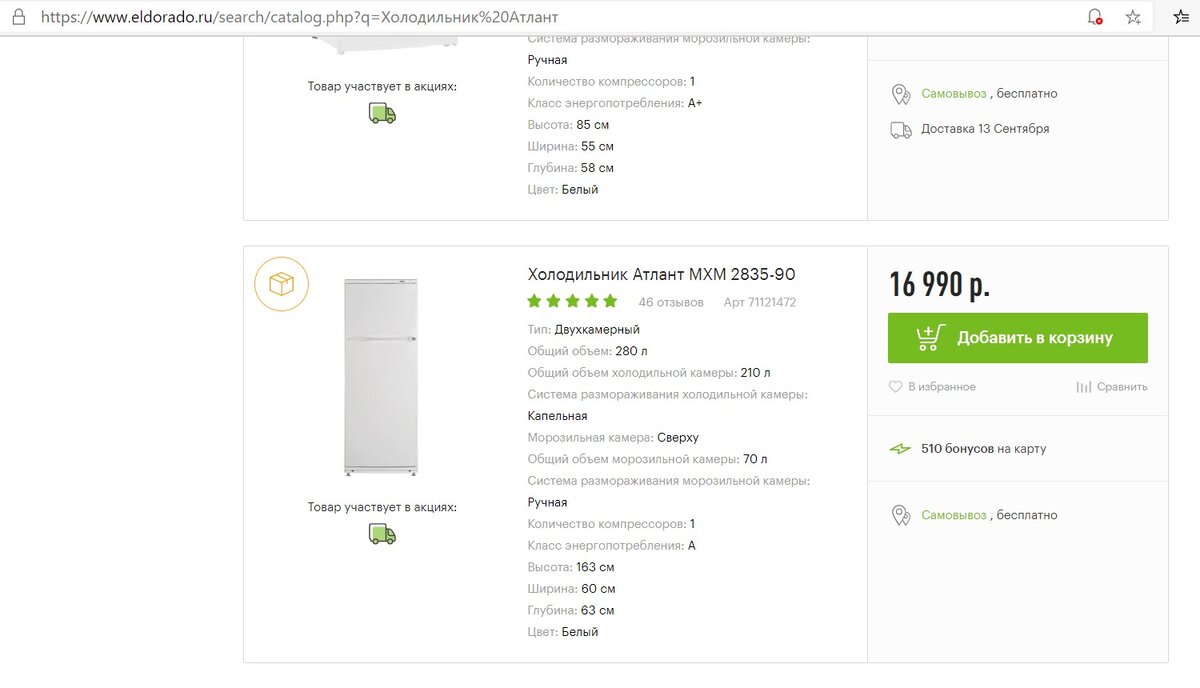
Task: Add МХМ 2835-90 to cart button
Action: (1017, 338)
